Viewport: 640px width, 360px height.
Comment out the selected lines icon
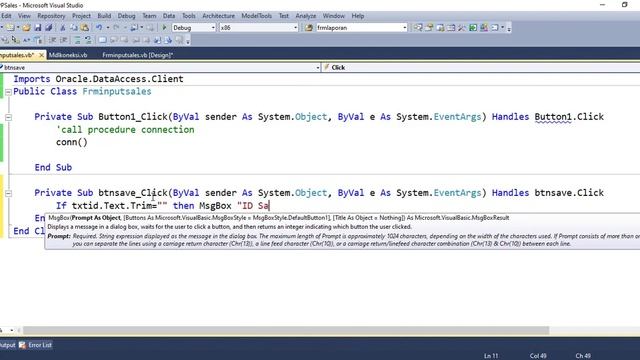pyautogui.click(x=77, y=40)
